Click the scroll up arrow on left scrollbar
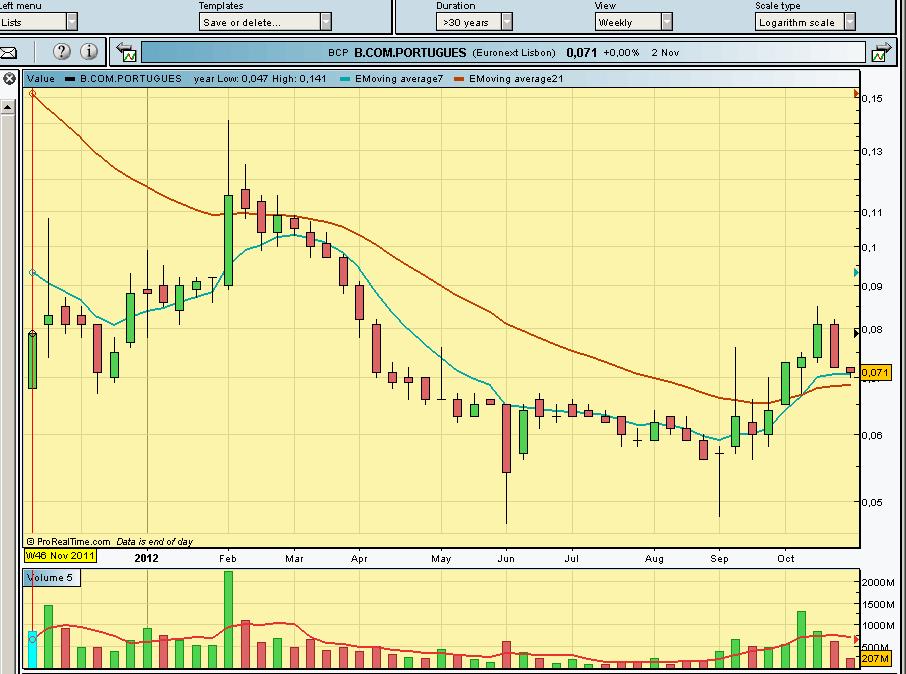Viewport: 906px width, 674px height. click(x=7, y=107)
